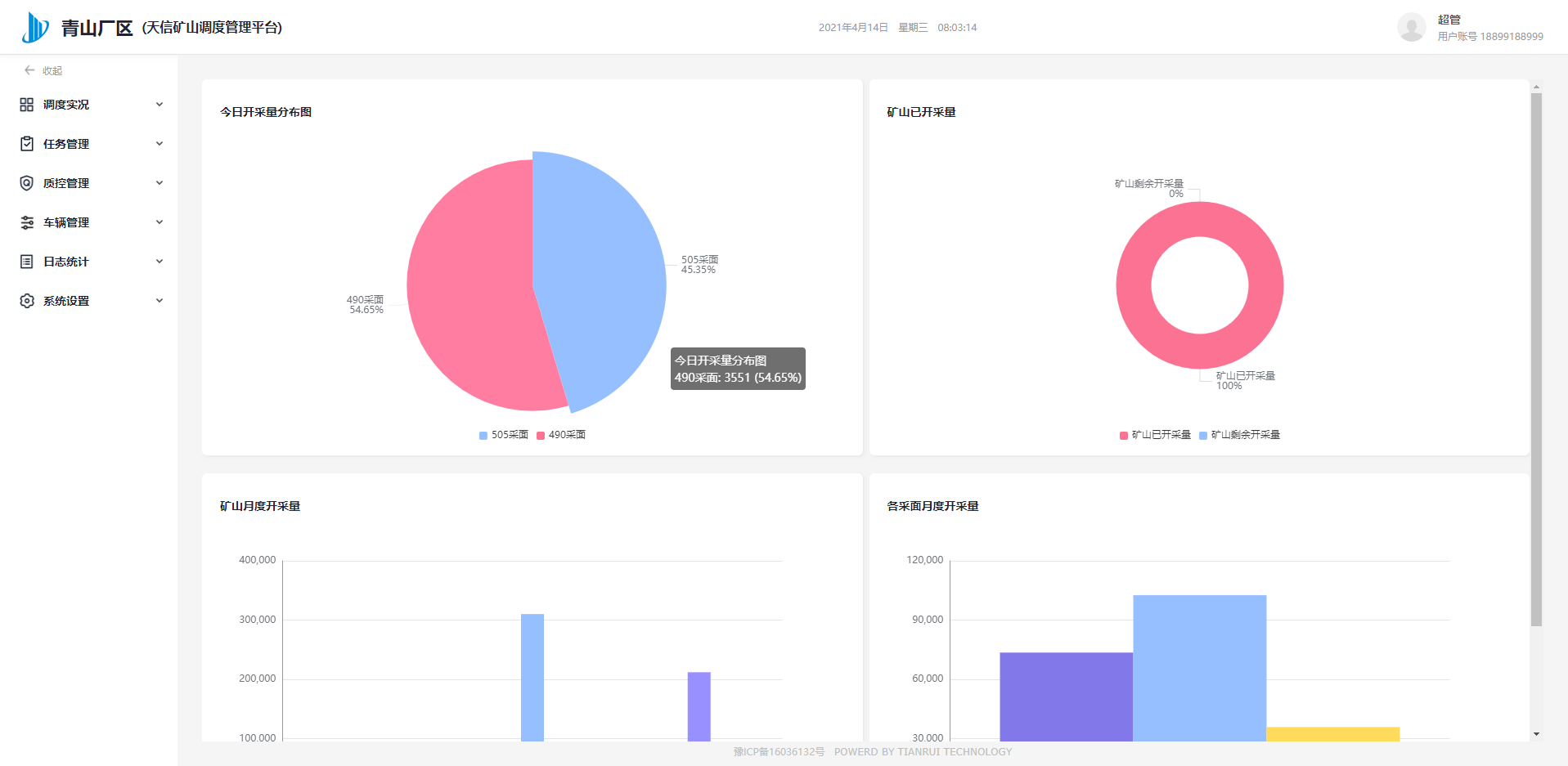Click the 超管 username text
1568x766 pixels.
(x=1449, y=20)
